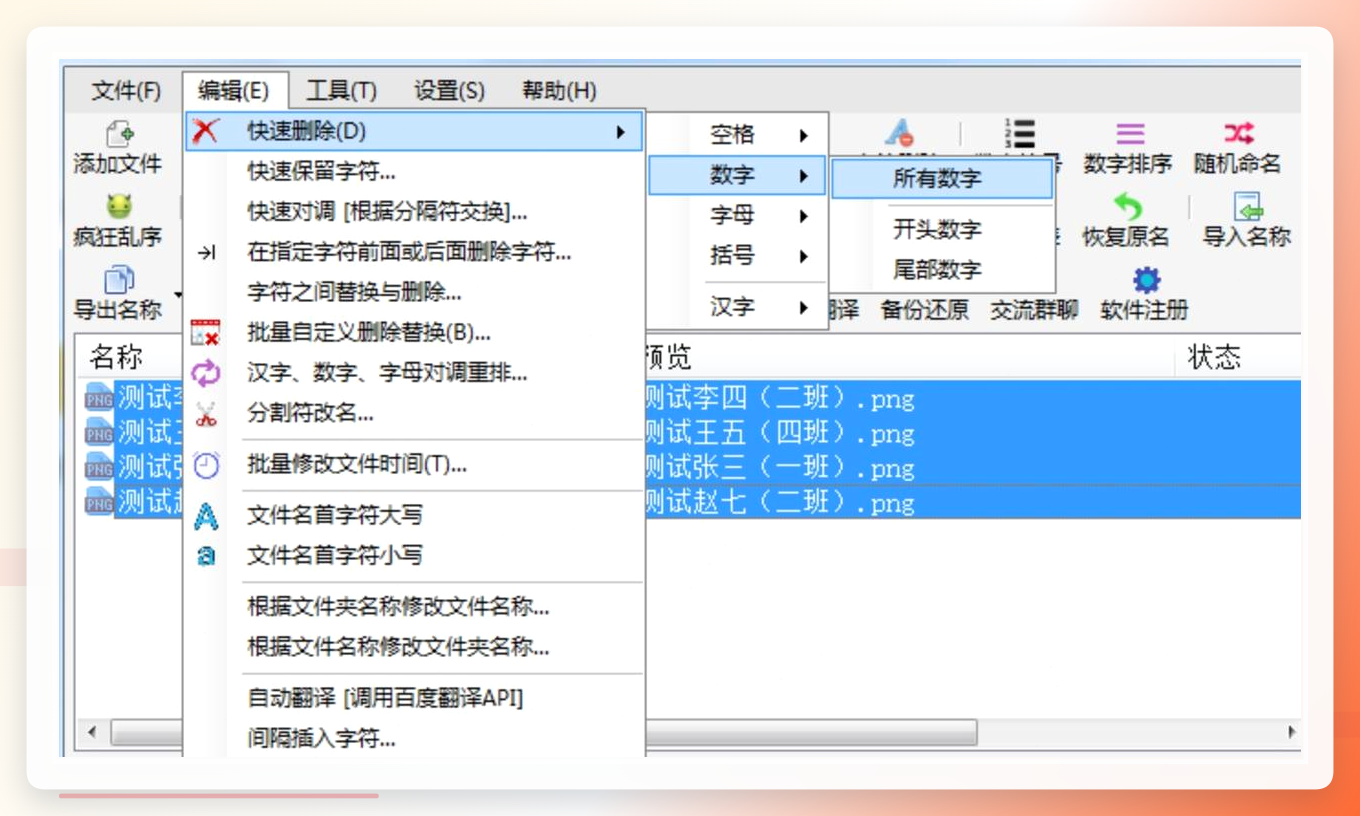The image size is (1360, 816).
Task: Click the arrow icon beside 在指定字符前面或后面删除字符
Action: coord(206,253)
